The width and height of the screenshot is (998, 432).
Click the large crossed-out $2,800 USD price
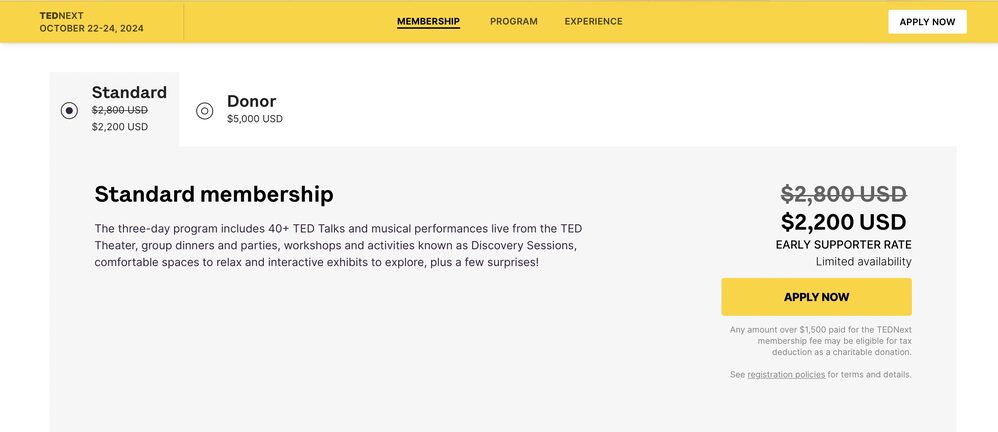coord(843,194)
